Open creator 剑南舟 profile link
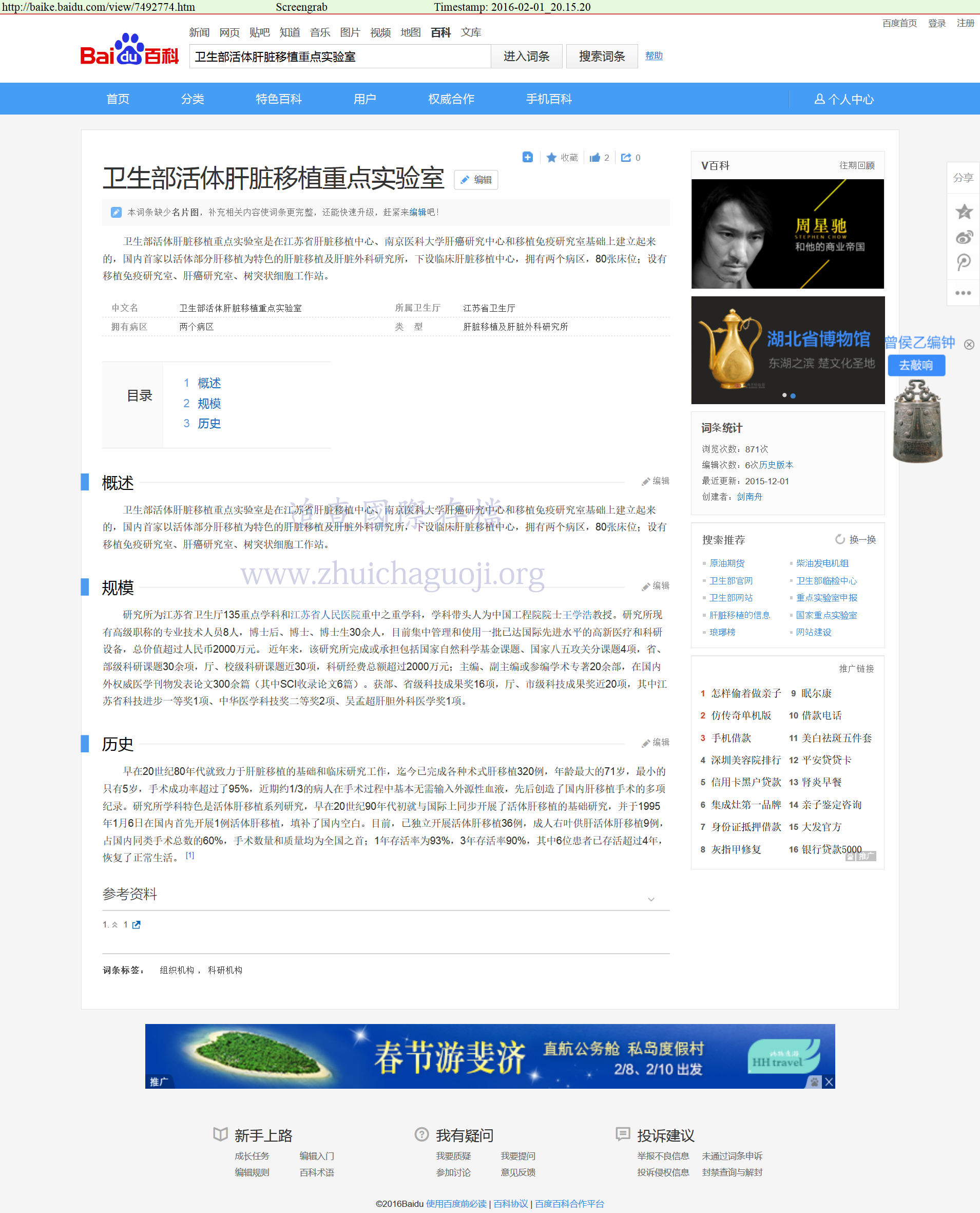This screenshot has width=980, height=1213. [x=749, y=497]
